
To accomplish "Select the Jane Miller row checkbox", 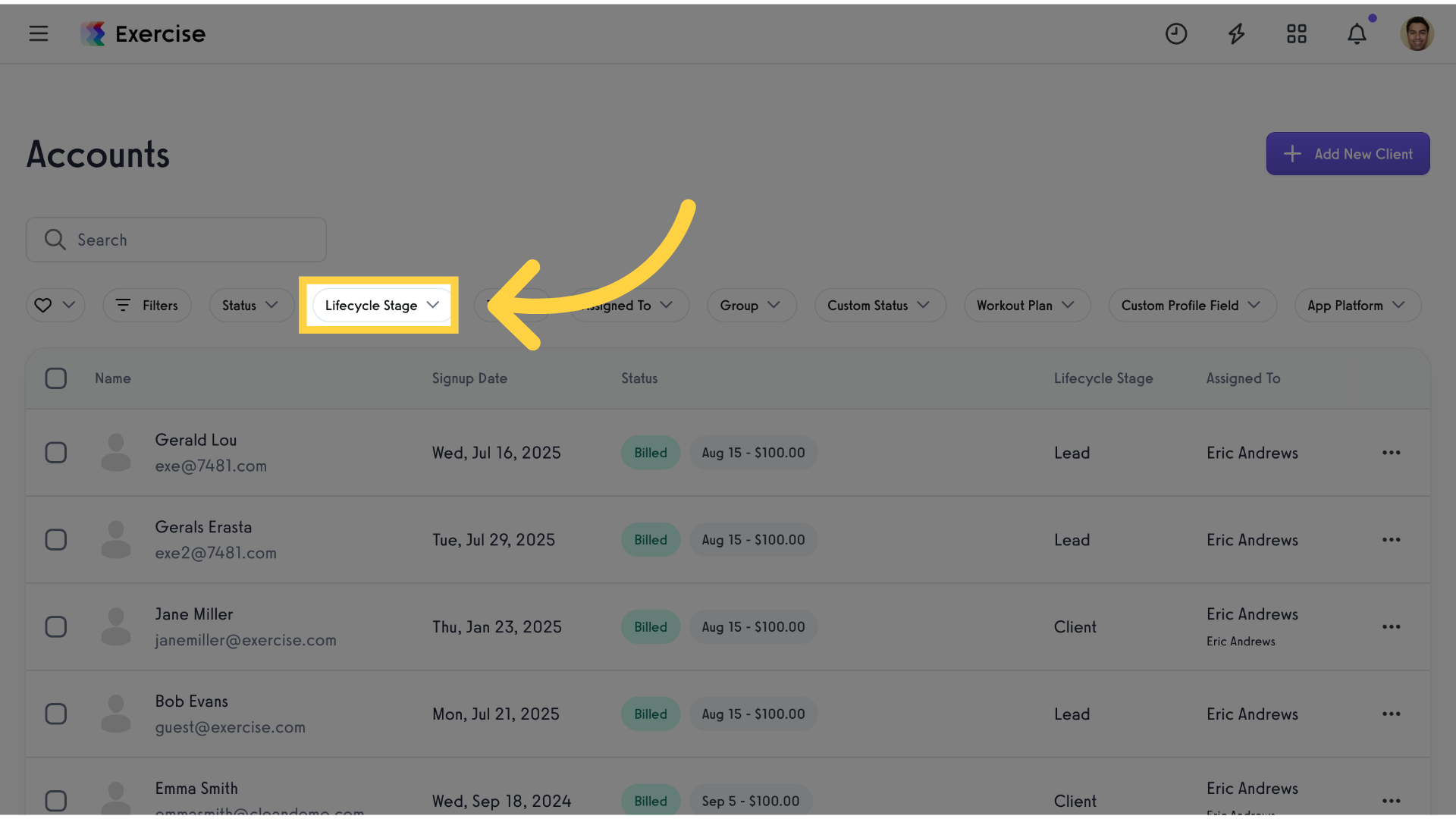I will click(56, 627).
